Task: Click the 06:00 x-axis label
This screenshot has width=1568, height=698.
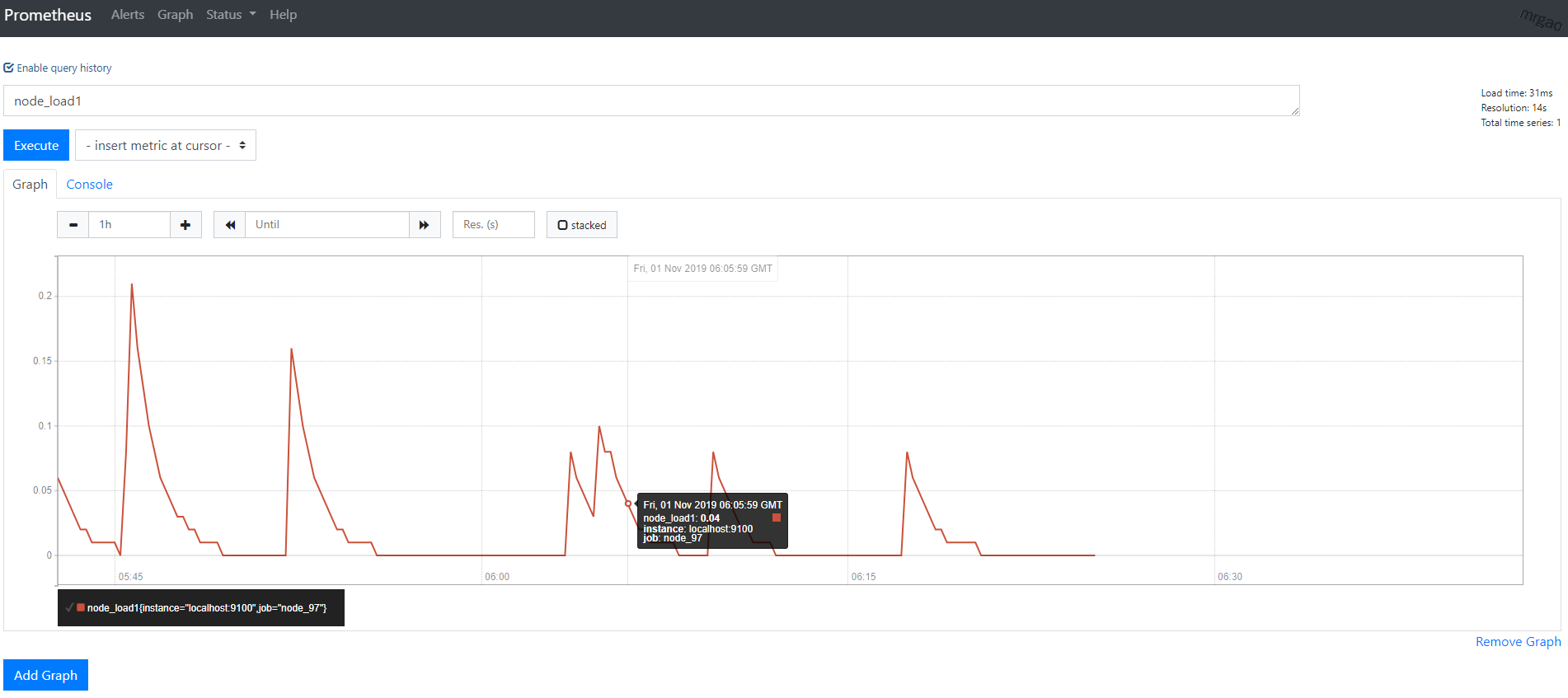Action: [x=497, y=577]
